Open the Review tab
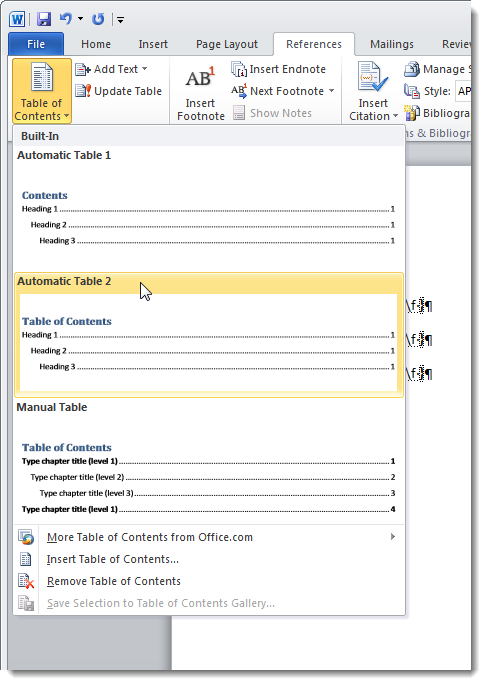The height and width of the screenshot is (685, 486). pos(456,44)
